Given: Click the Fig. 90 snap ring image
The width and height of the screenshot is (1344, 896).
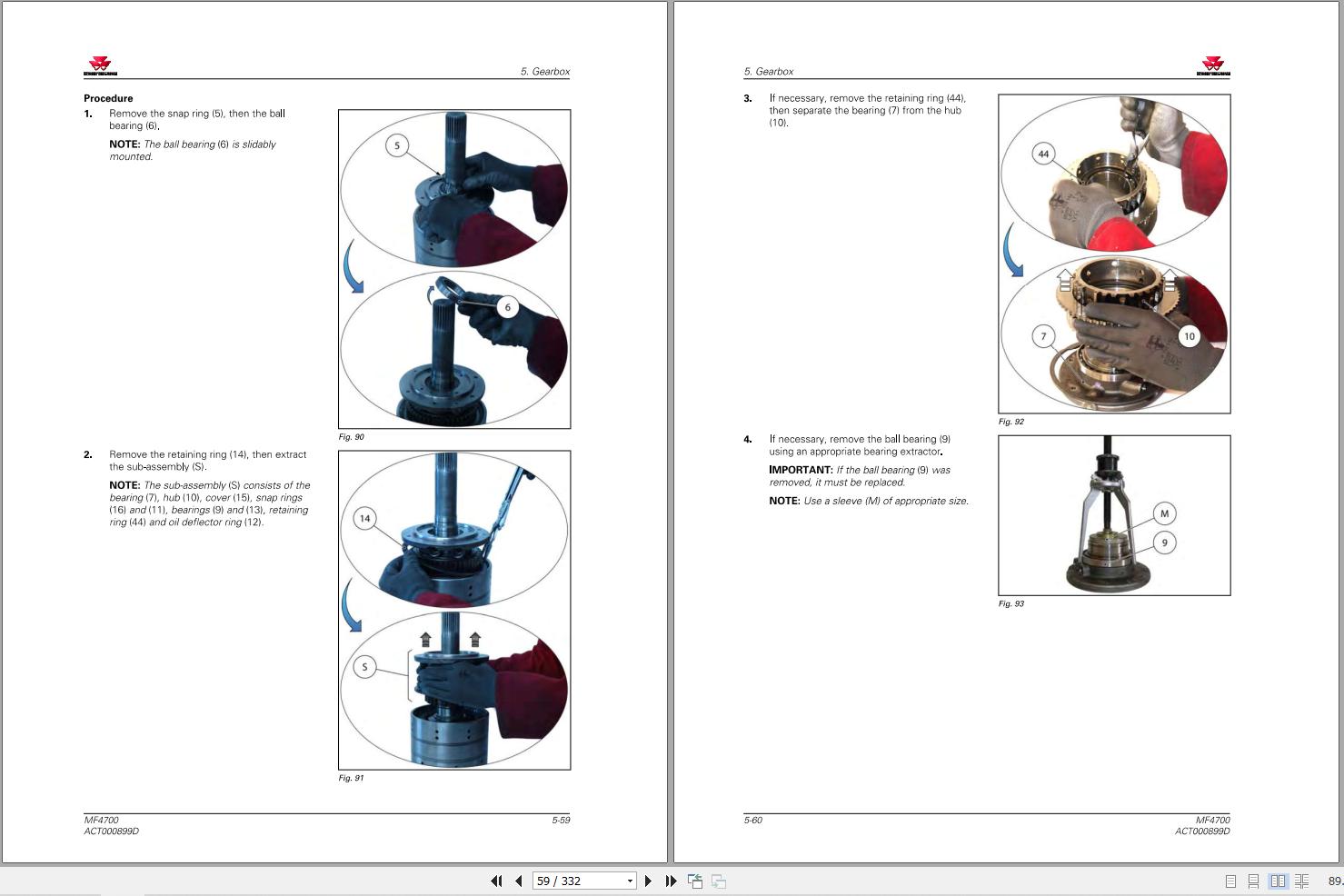Looking at the screenshot, I should click(454, 268).
